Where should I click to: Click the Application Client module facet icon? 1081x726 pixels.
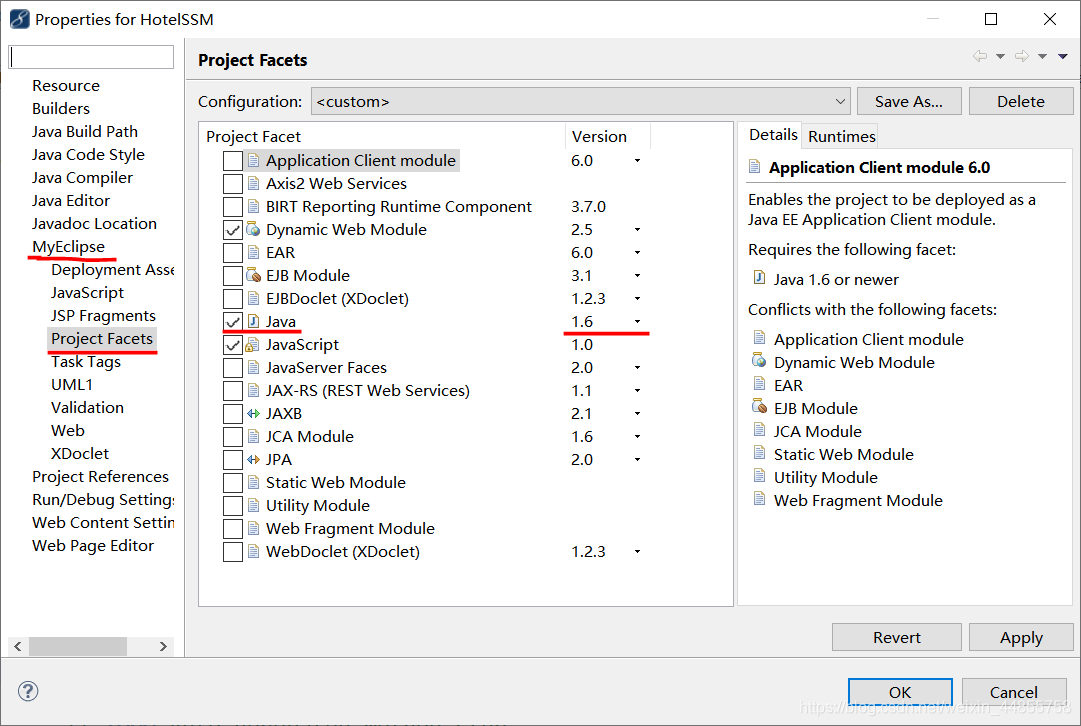click(x=254, y=161)
